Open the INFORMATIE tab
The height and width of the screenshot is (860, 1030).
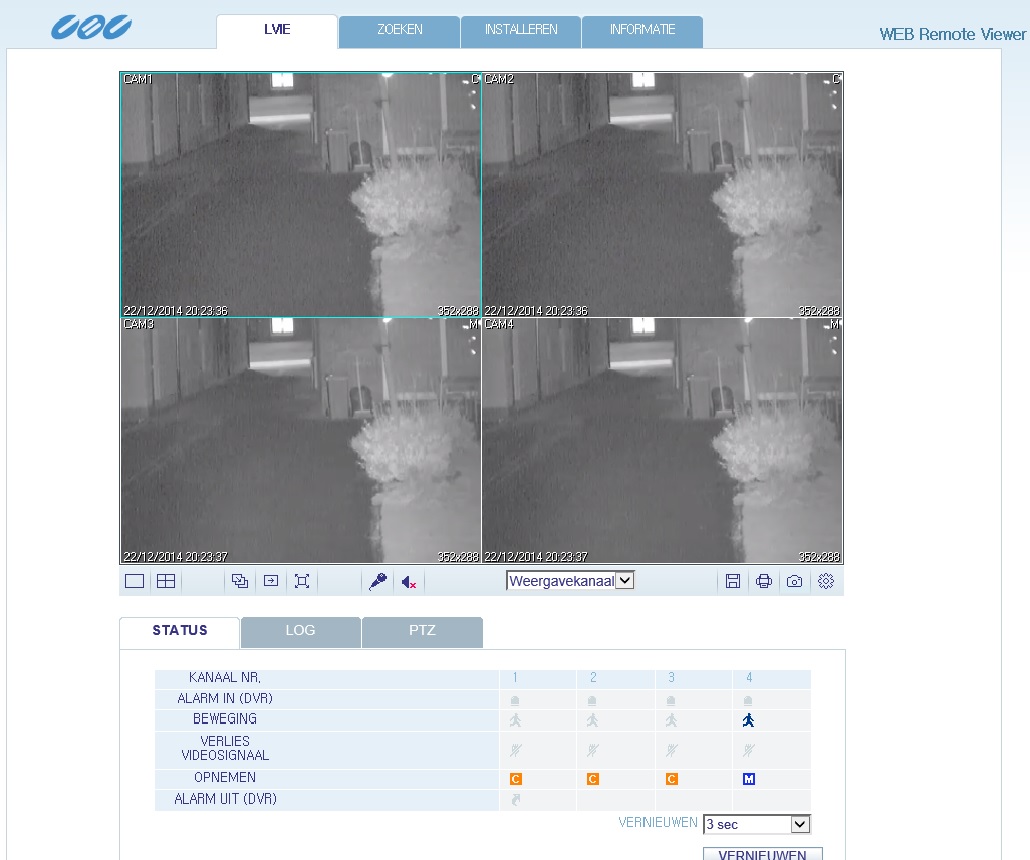pos(642,32)
